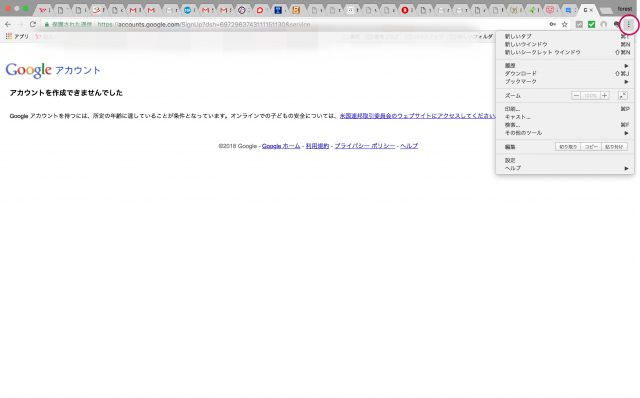Click the address bar URL field
The image size is (640, 398).
[x=294, y=24]
